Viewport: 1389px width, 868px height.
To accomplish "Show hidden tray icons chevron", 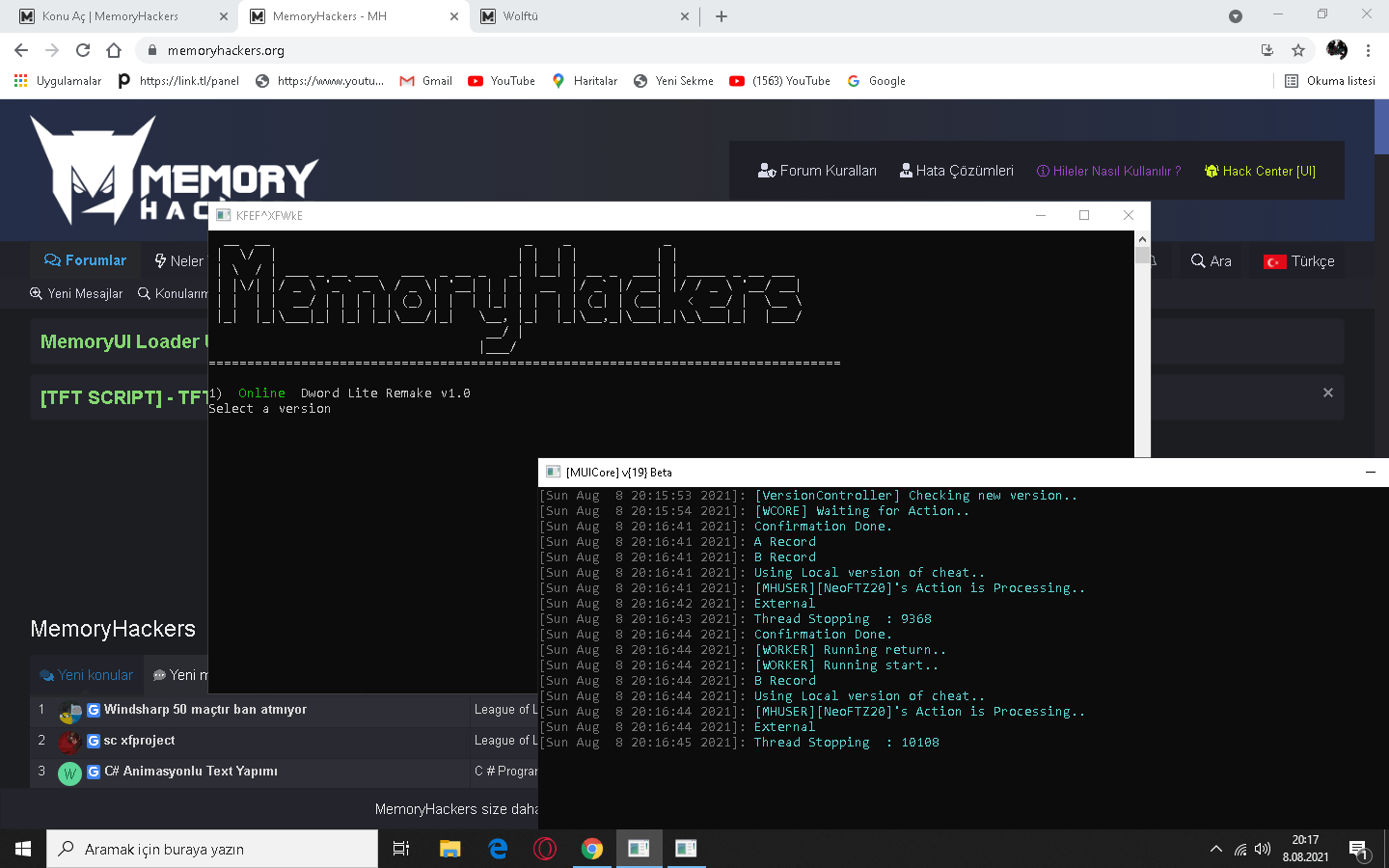I will (x=1215, y=849).
